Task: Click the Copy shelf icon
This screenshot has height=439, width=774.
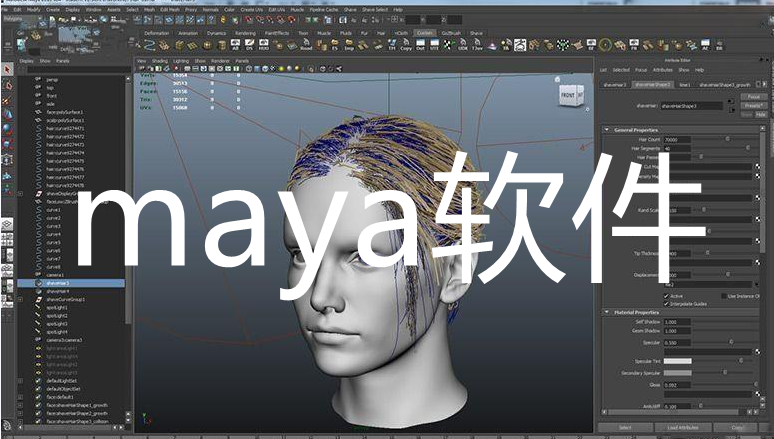Action: 406,45
